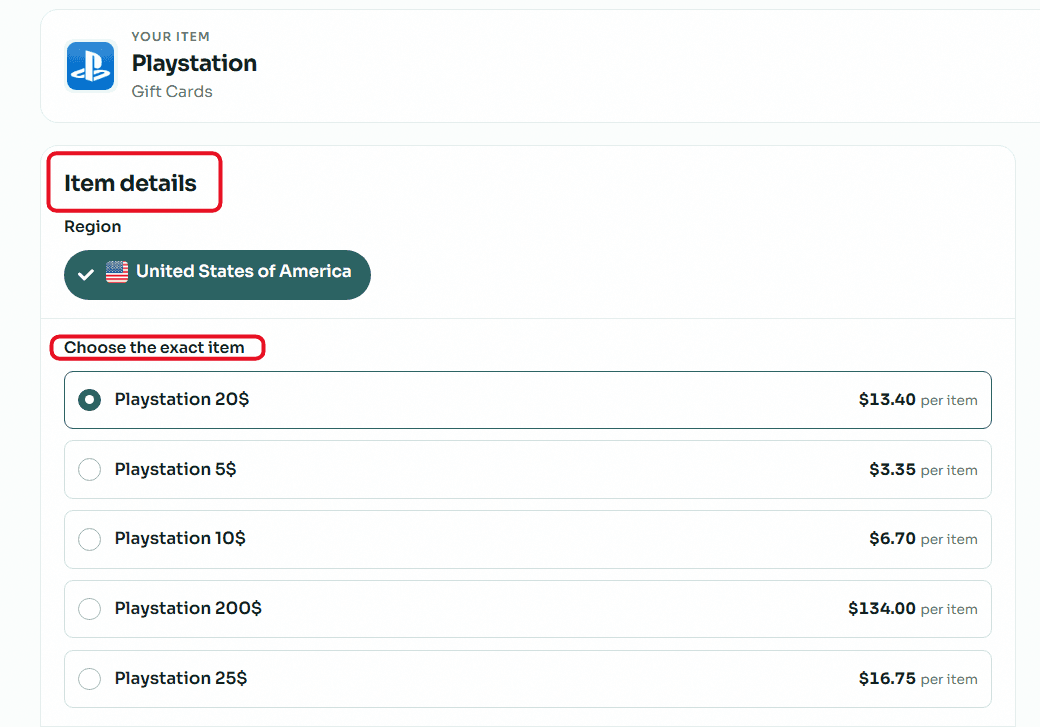The height and width of the screenshot is (727, 1040).
Task: Click the $16.75 per item price
Action: 918,679
